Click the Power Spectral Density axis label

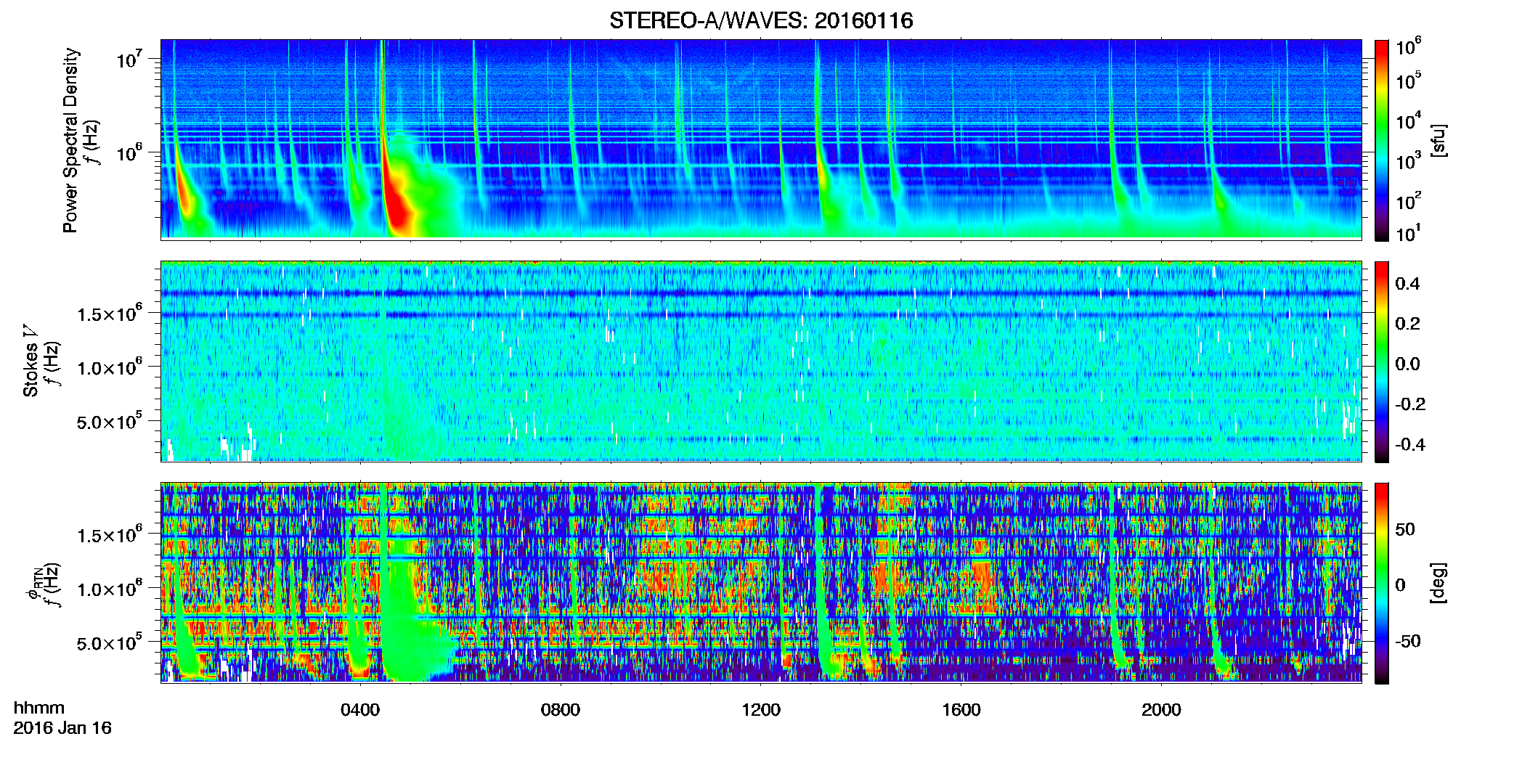70,140
